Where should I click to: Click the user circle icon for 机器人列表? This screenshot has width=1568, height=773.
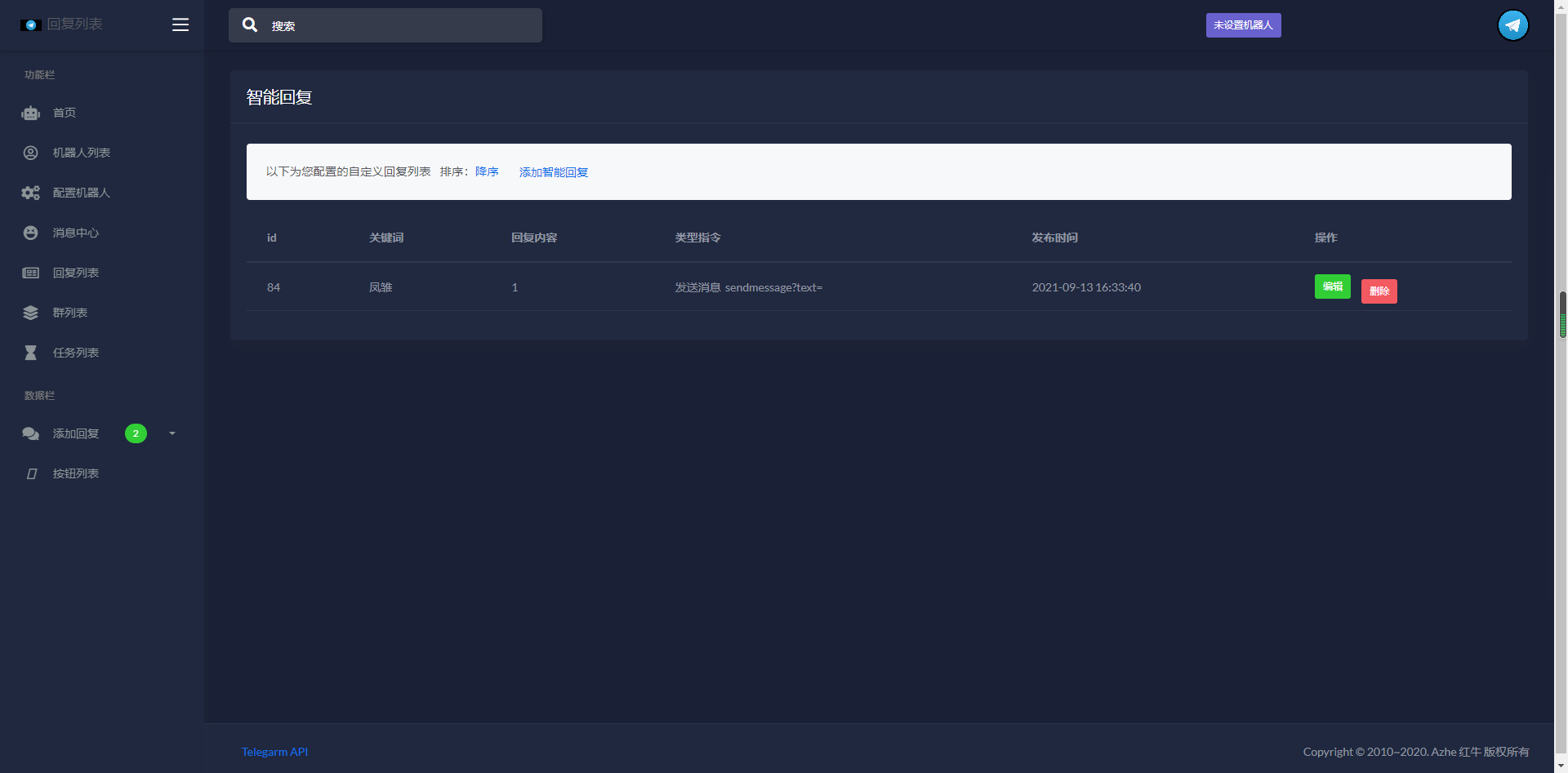(31, 153)
